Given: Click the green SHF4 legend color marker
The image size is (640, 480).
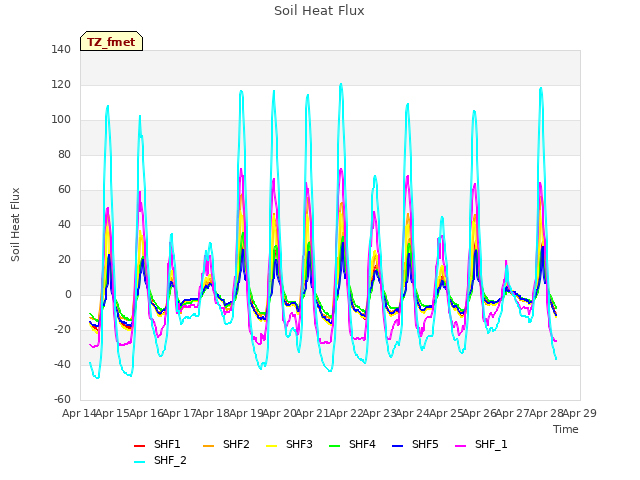Looking at the screenshot, I should tap(335, 445).
